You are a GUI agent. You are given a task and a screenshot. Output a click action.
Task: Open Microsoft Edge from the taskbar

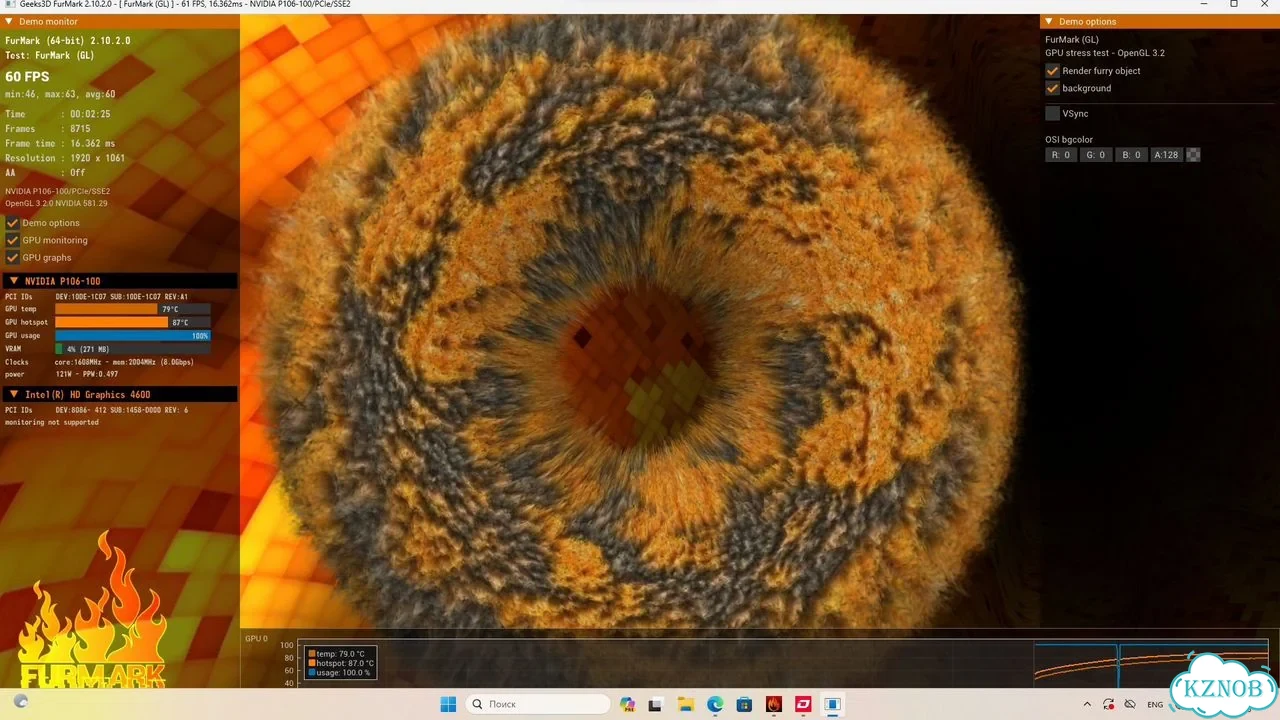click(715, 704)
